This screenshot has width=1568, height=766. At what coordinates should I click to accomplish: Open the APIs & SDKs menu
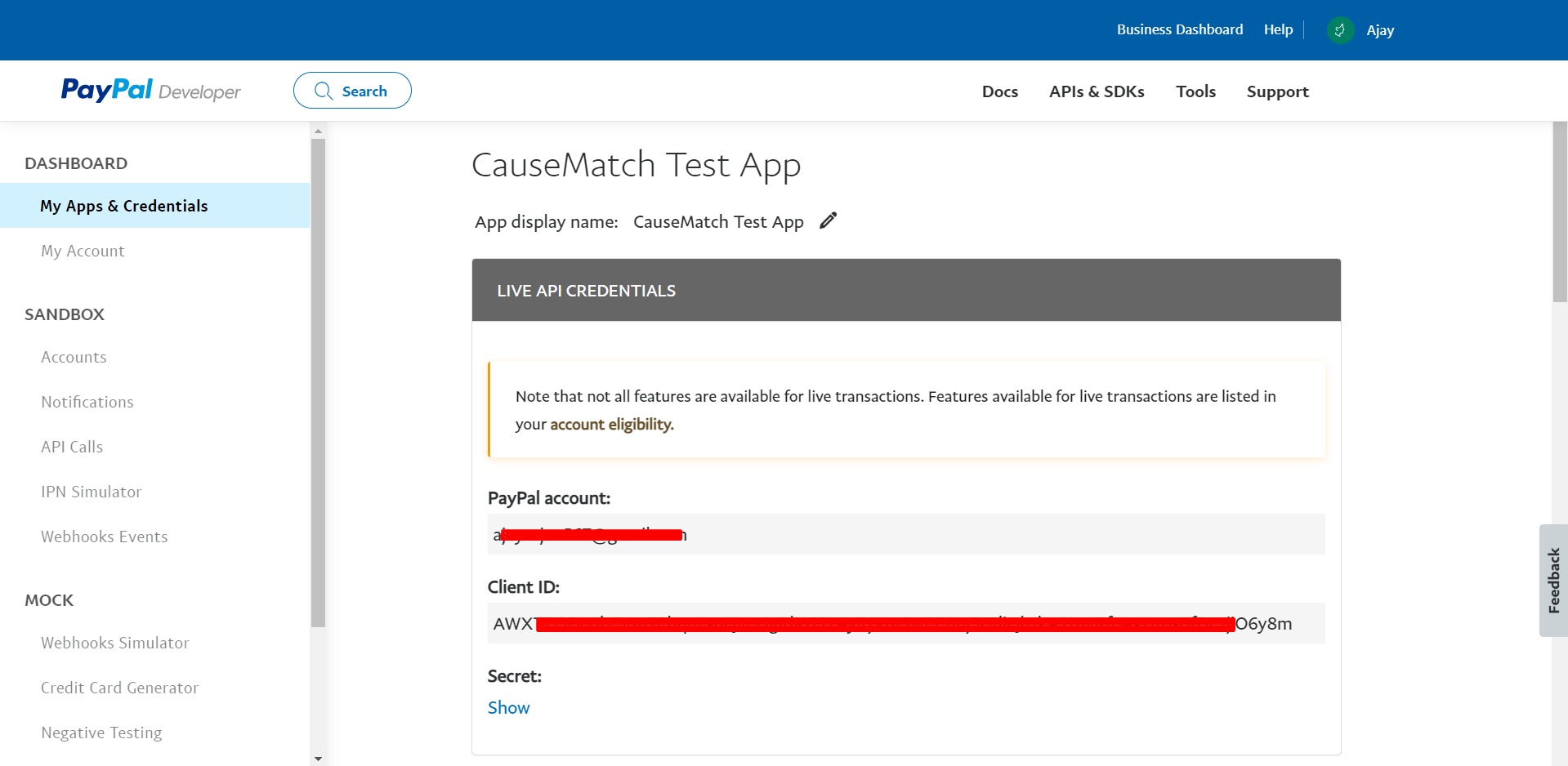click(x=1097, y=91)
